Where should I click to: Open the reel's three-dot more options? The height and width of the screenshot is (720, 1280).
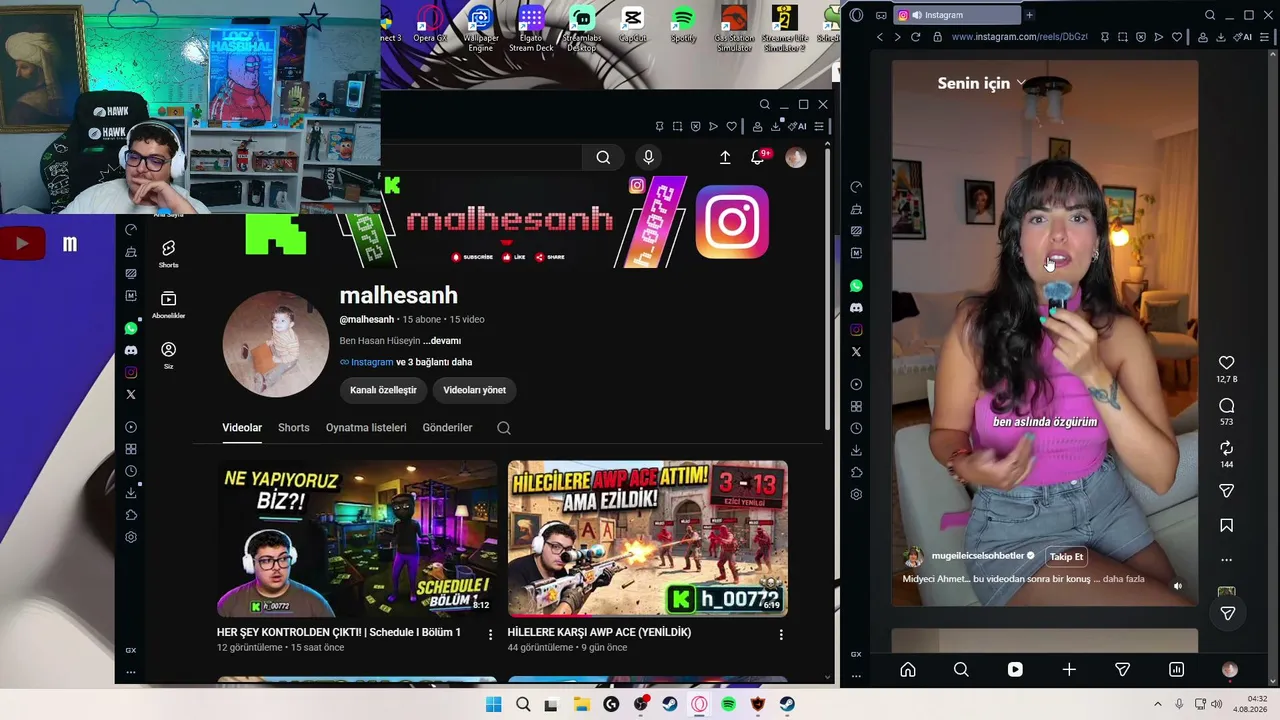(1227, 560)
